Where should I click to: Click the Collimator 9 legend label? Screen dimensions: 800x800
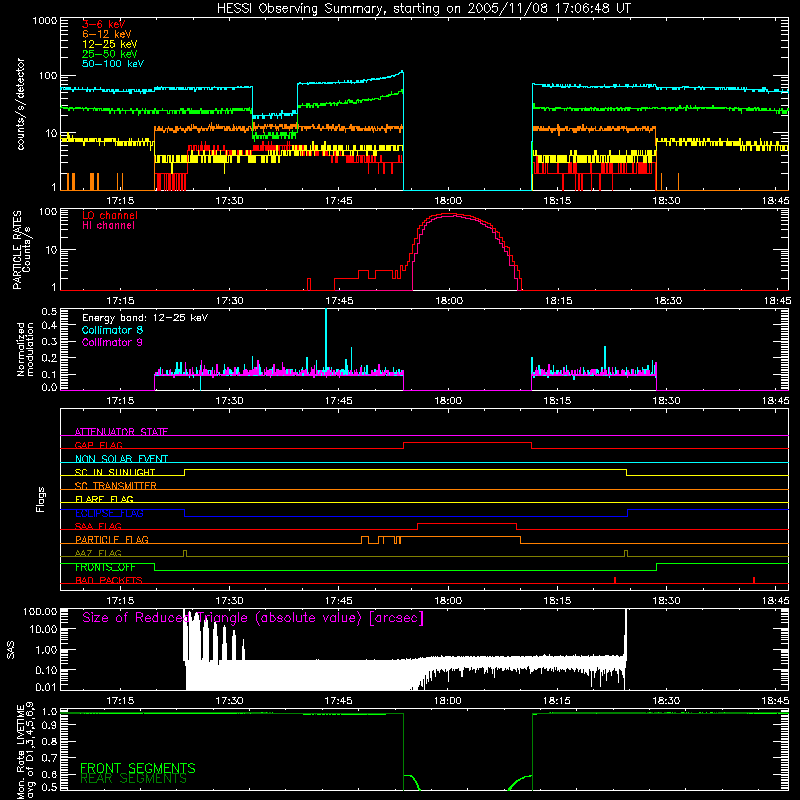pyautogui.click(x=112, y=342)
